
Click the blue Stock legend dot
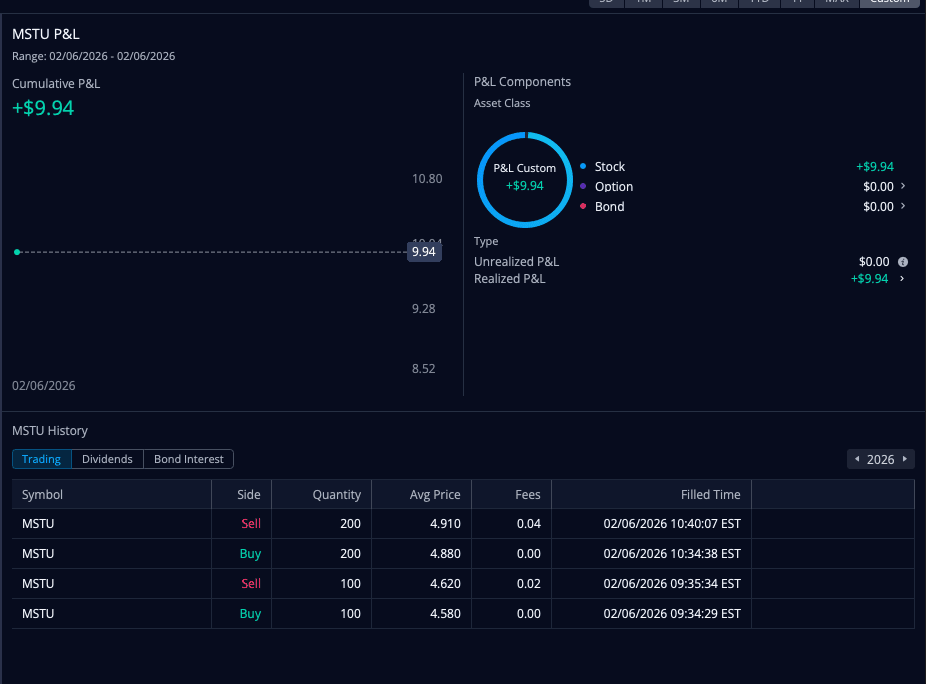583,167
